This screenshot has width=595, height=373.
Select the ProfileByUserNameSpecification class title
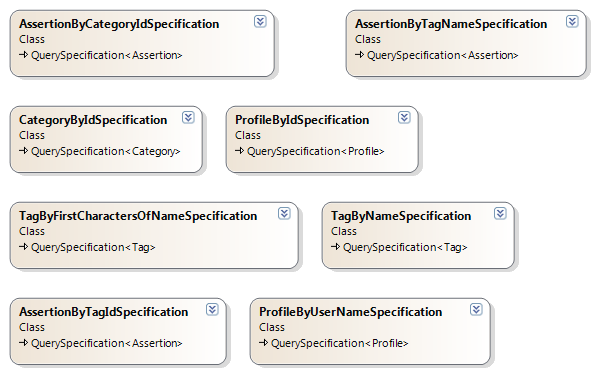351,312
